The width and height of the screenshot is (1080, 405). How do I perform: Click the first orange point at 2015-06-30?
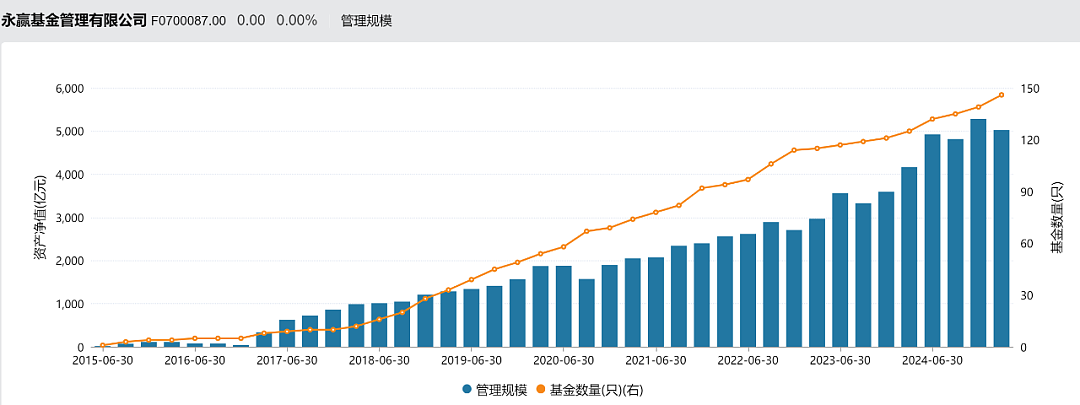tap(103, 345)
